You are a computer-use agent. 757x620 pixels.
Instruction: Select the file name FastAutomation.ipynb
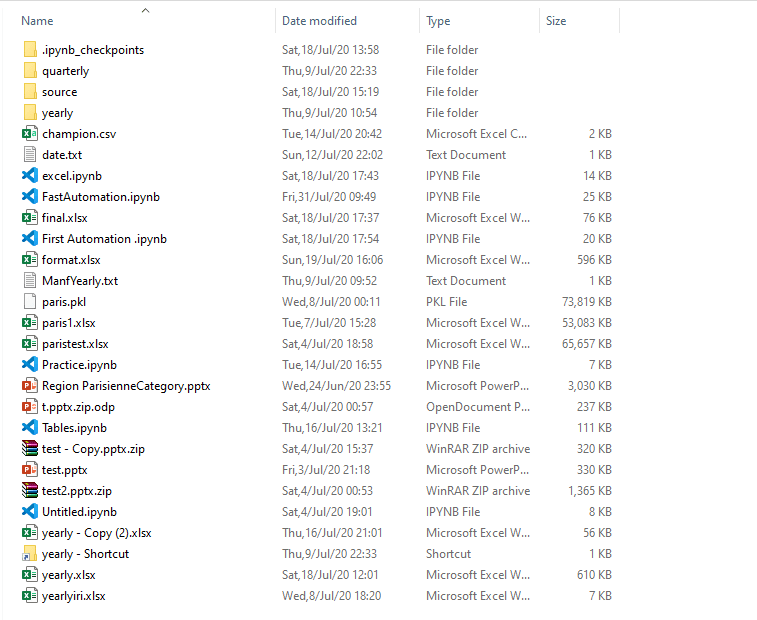(x=101, y=197)
